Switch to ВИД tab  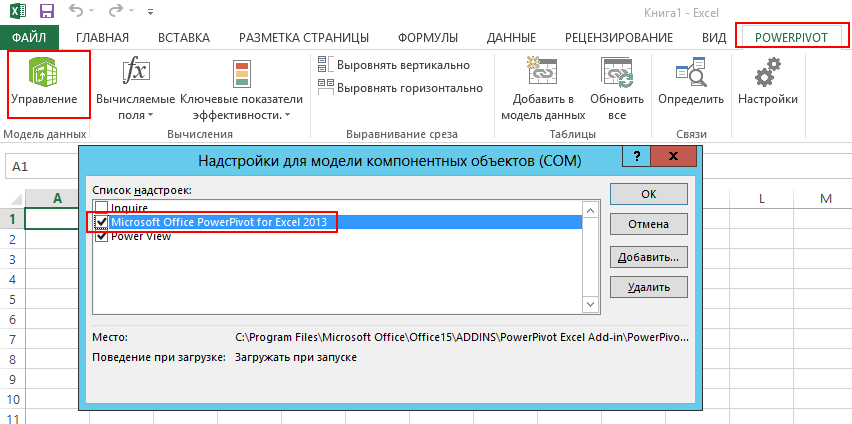pyautogui.click(x=714, y=38)
